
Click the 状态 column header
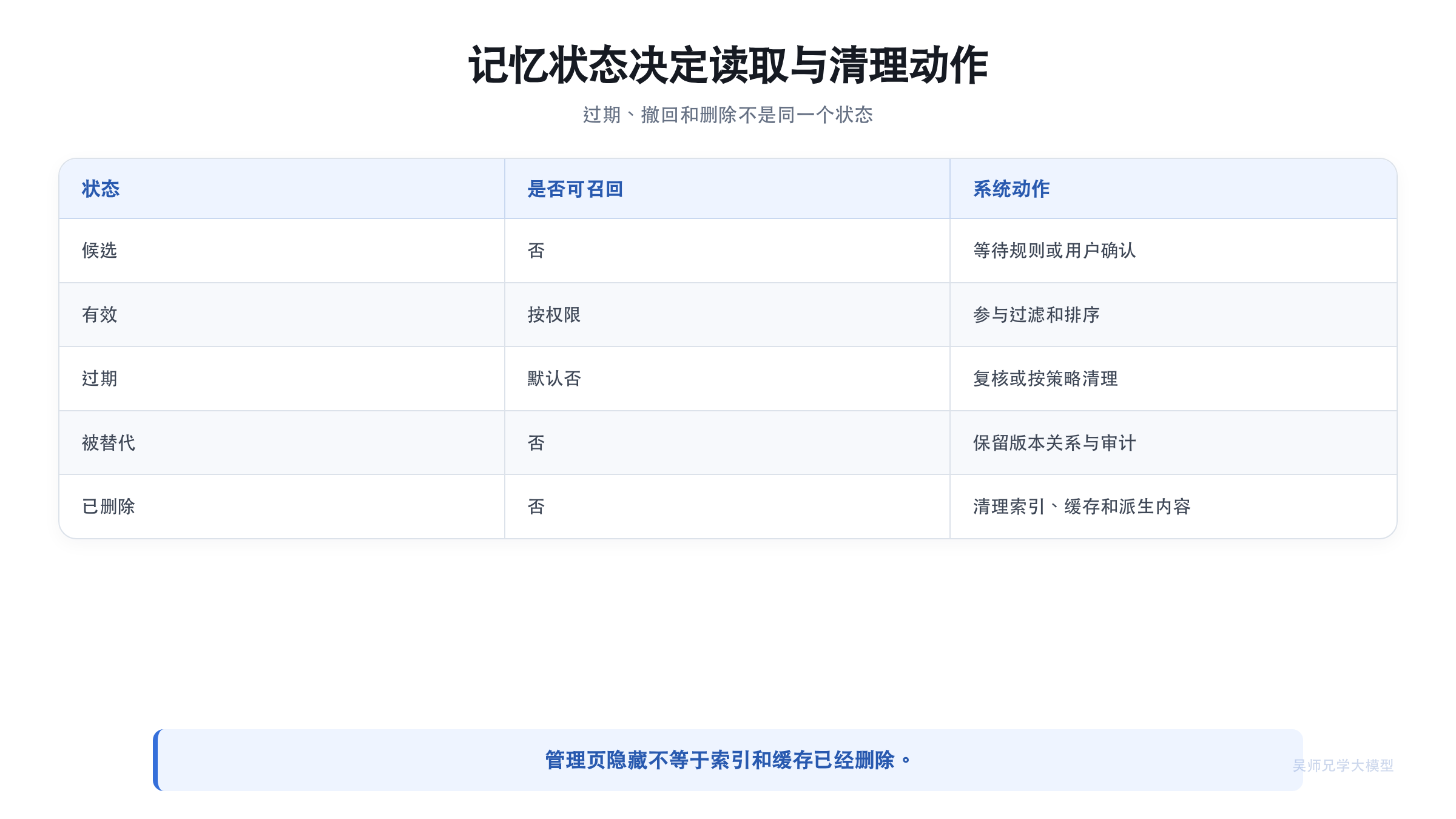282,189
